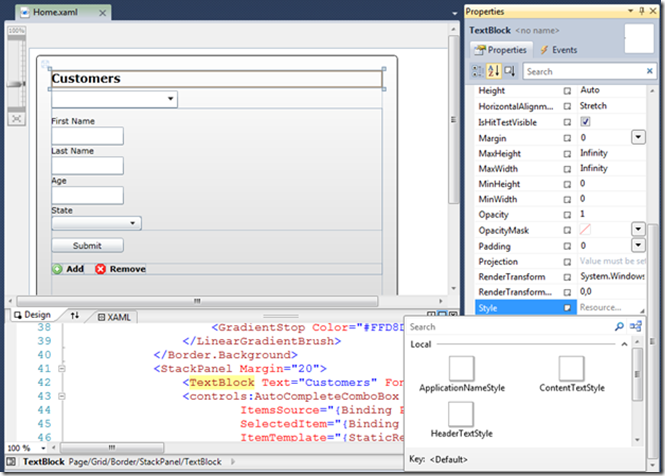Toggle the IsHitTestVisible checkbox

pyautogui.click(x=585, y=122)
